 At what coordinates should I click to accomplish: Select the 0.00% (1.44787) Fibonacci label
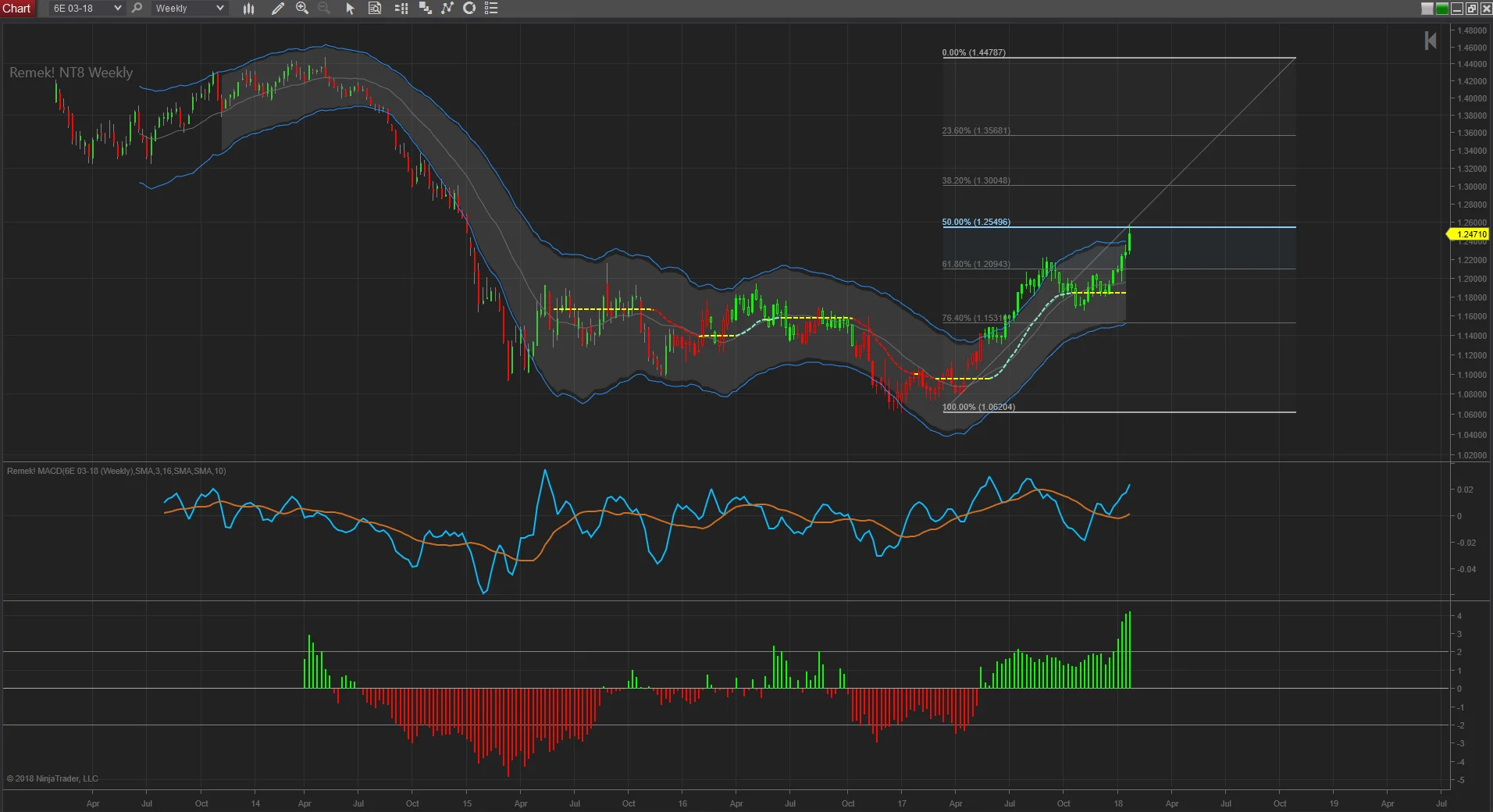[x=974, y=52]
